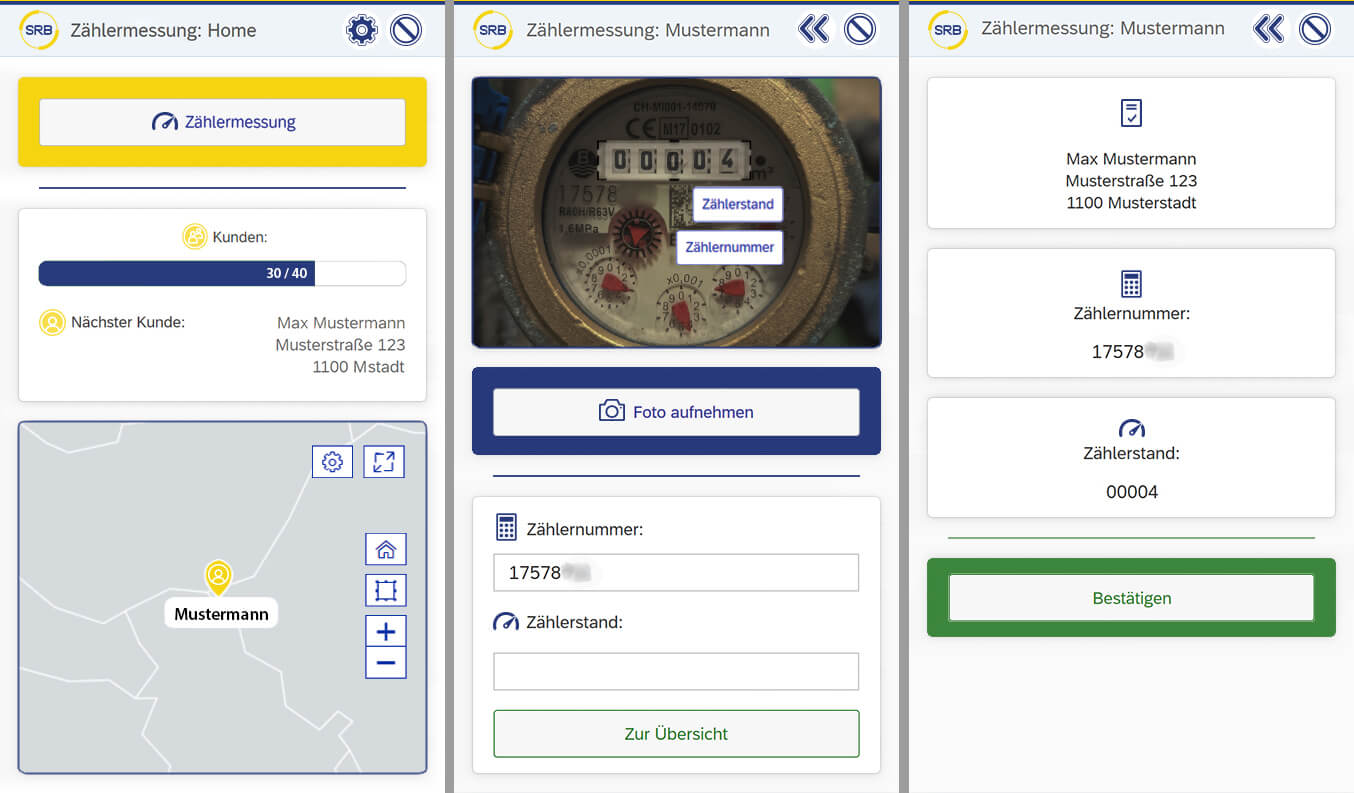
Task: Activate rectangle selection tool on map
Action: (x=386, y=590)
